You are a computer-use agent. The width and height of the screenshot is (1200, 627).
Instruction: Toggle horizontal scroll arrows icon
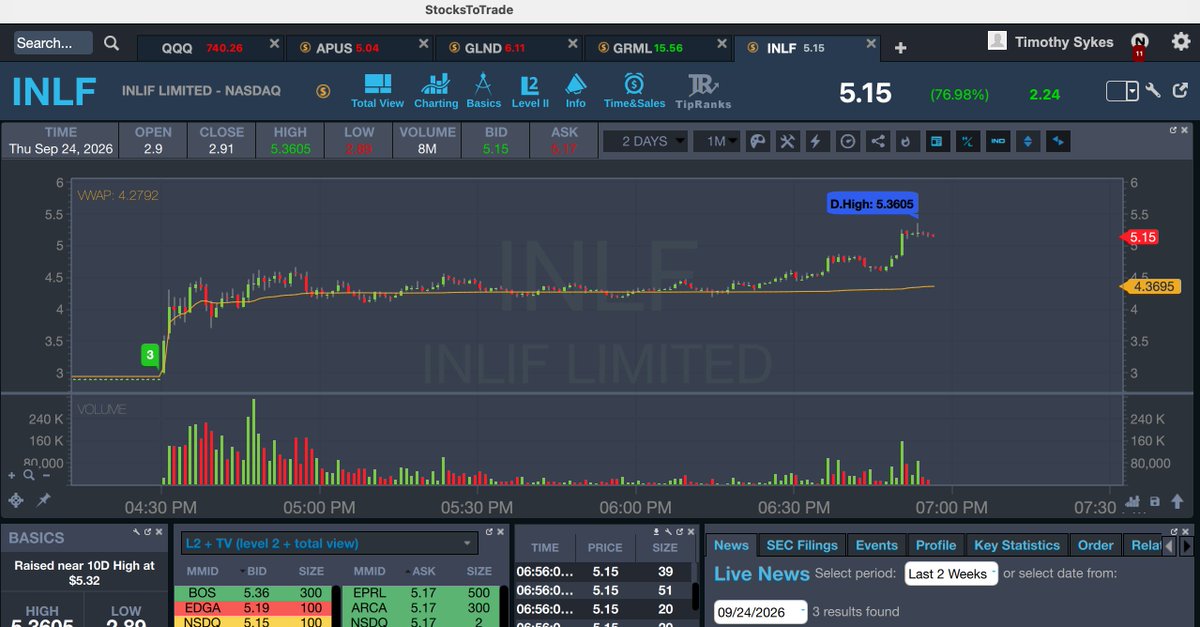[1057, 142]
